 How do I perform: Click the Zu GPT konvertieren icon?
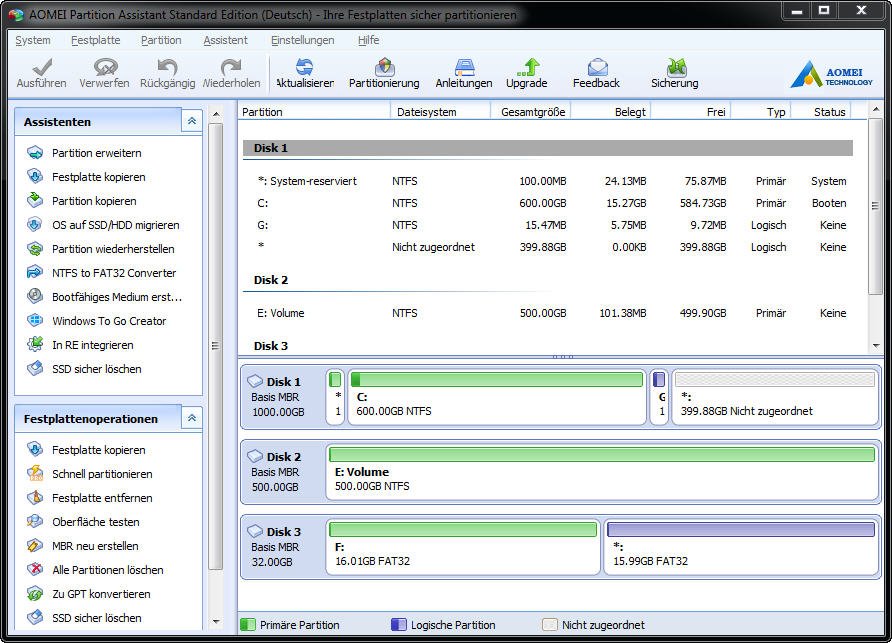click(x=35, y=593)
